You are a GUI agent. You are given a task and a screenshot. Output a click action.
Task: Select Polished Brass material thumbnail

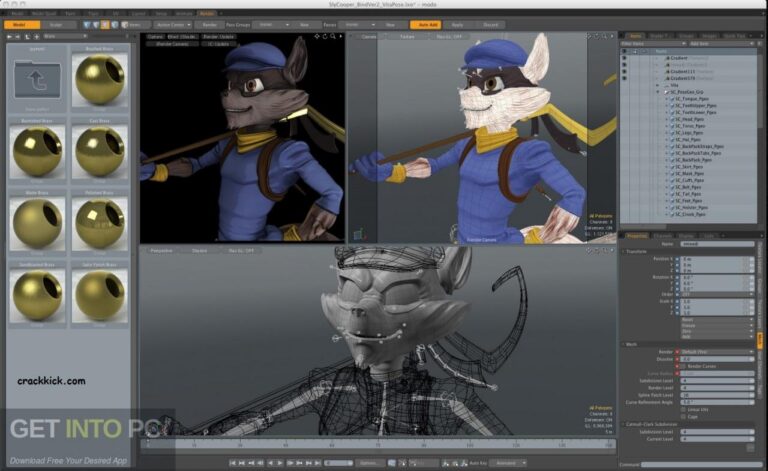pyautogui.click(x=100, y=223)
